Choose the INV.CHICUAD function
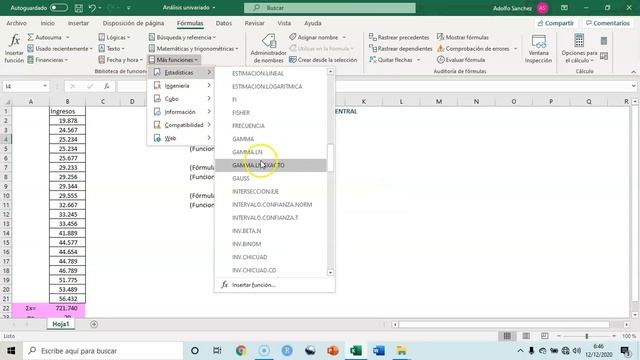Image resolution: width=640 pixels, height=360 pixels. (x=249, y=257)
